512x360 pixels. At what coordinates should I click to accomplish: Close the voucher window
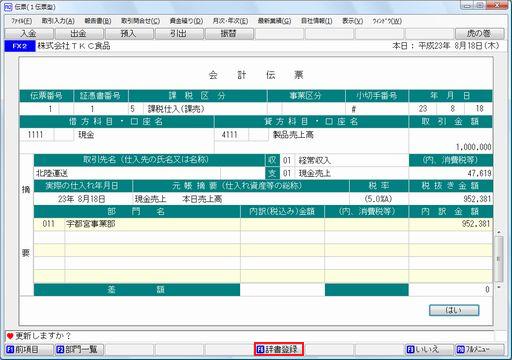tap(497, 5)
